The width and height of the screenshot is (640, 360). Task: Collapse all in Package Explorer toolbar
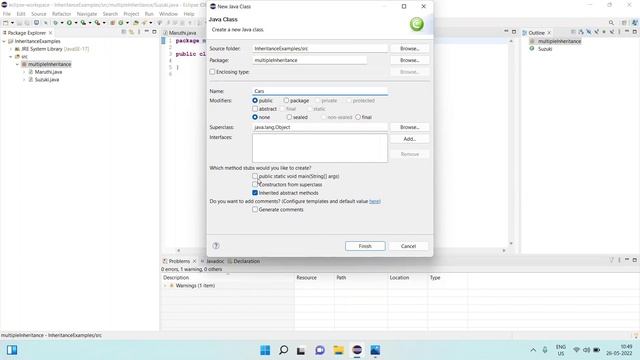tap(124, 32)
